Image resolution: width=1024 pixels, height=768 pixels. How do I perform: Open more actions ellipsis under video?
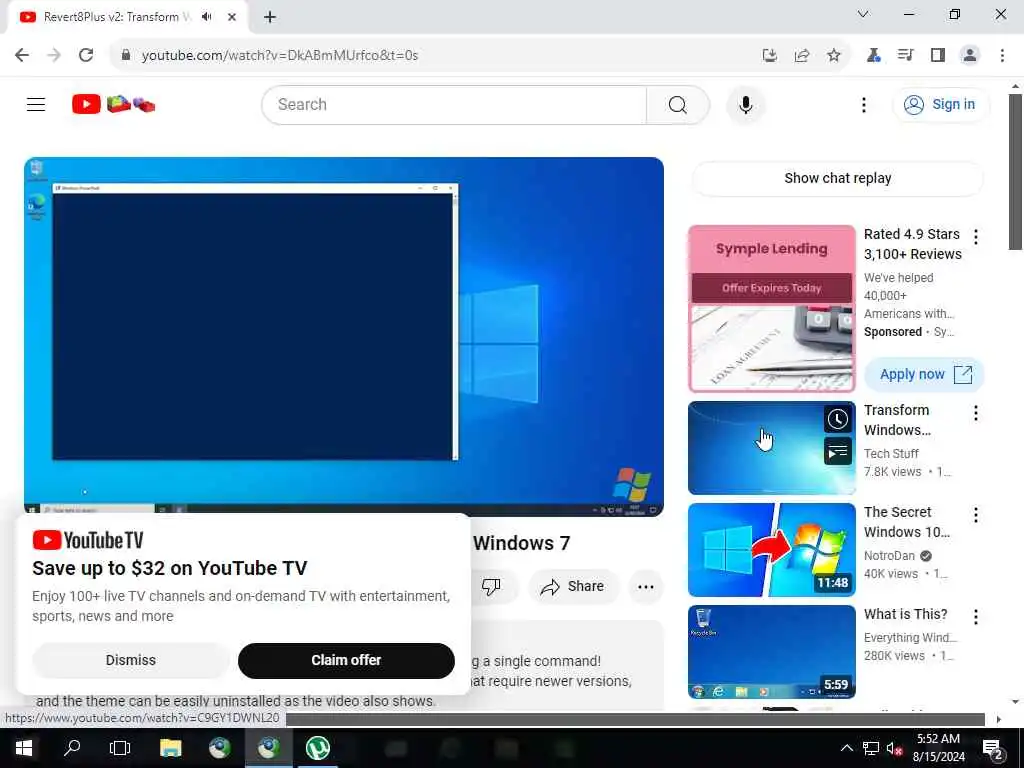point(645,586)
